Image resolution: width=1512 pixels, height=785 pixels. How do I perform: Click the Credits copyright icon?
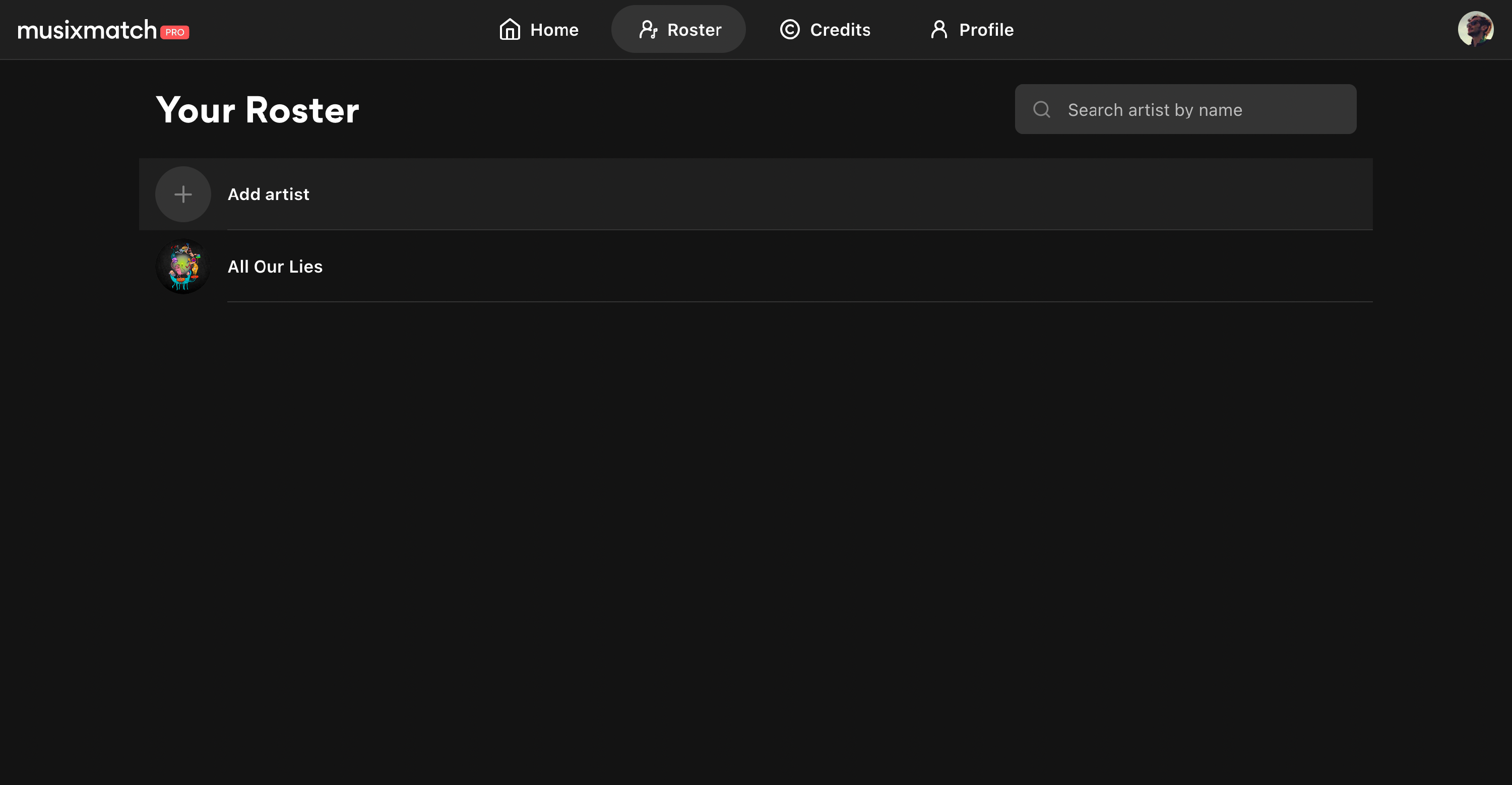tap(789, 29)
